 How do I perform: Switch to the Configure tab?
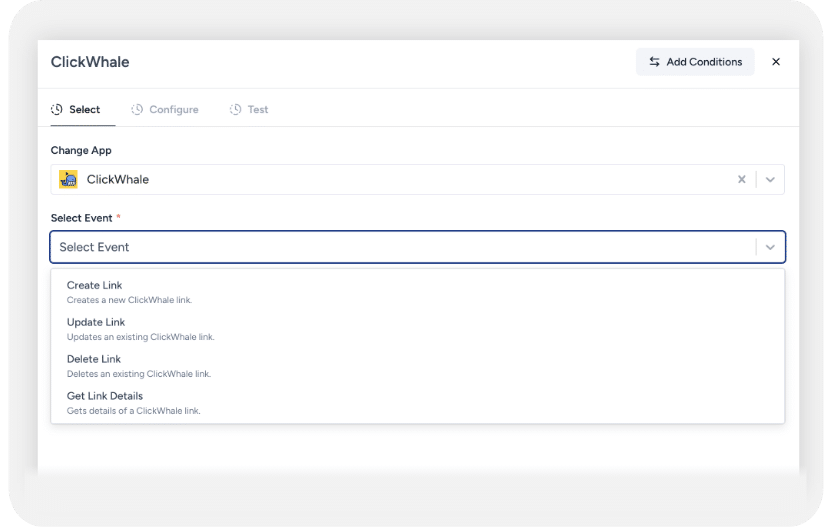[x=165, y=109]
